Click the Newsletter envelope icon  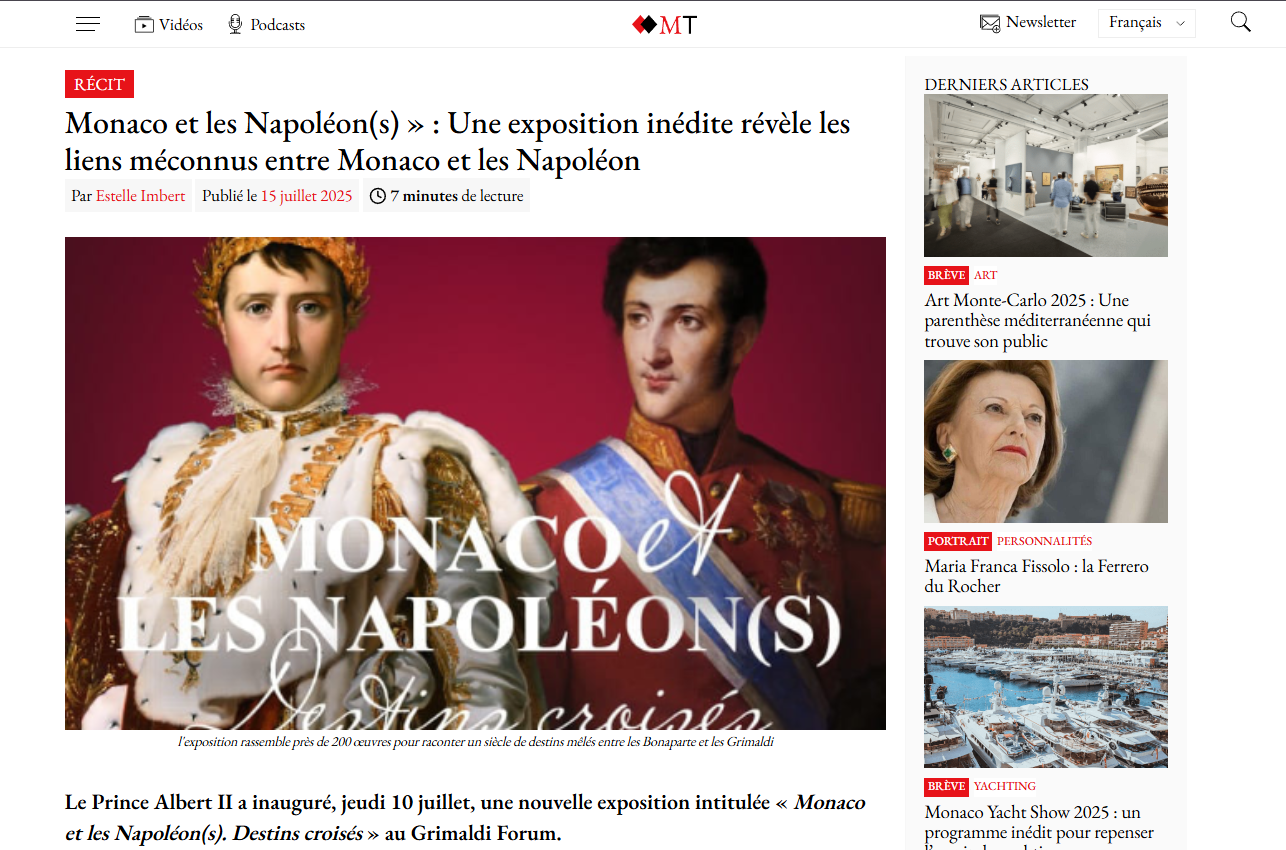tap(990, 23)
